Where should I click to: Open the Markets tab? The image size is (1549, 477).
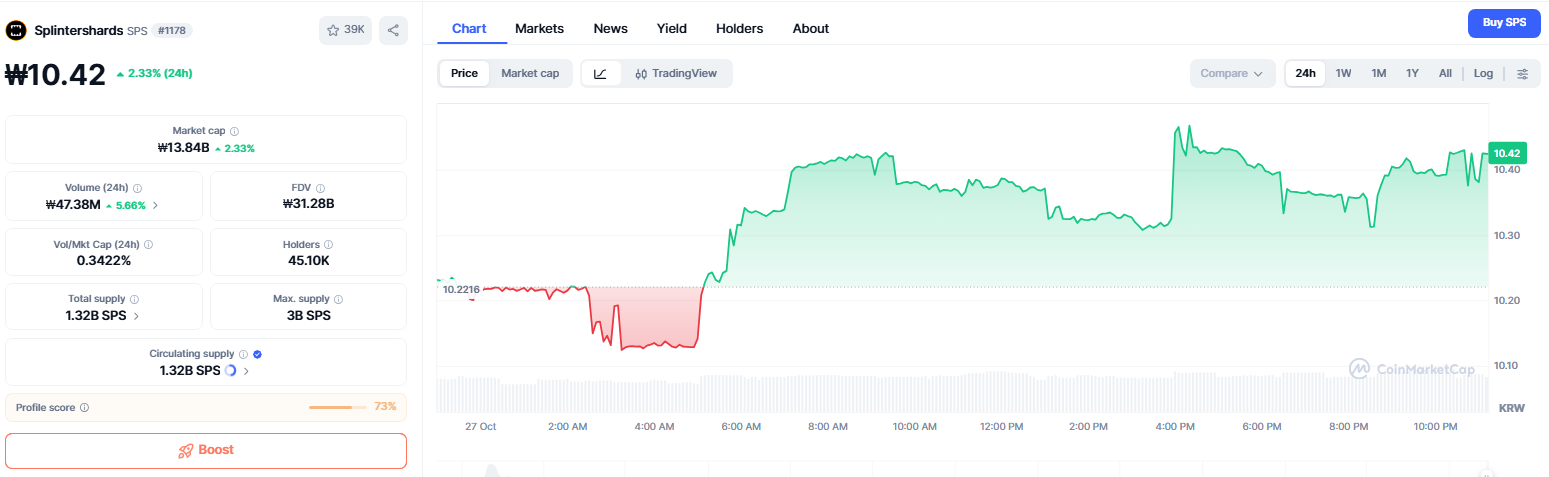point(539,28)
